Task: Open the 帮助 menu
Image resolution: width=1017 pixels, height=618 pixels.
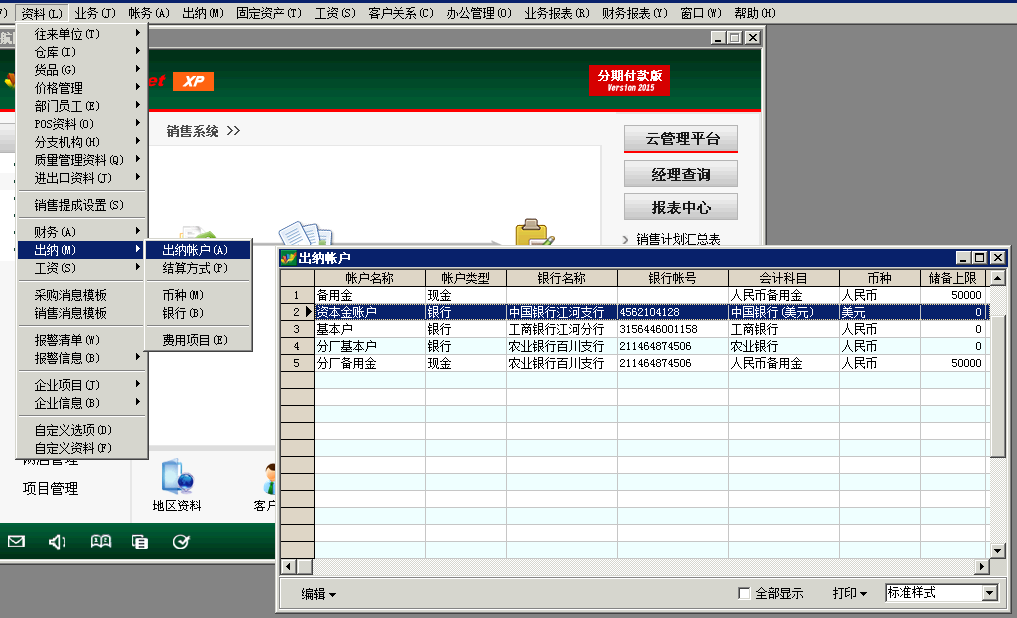Action: click(755, 13)
